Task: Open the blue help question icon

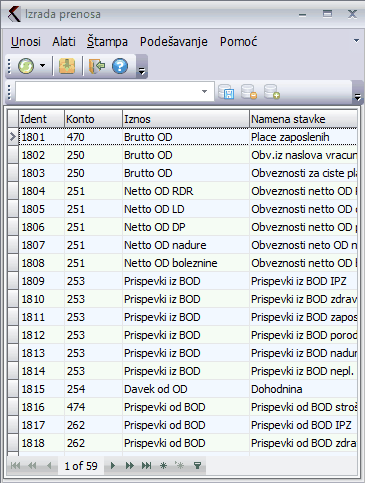Action: 120,66
